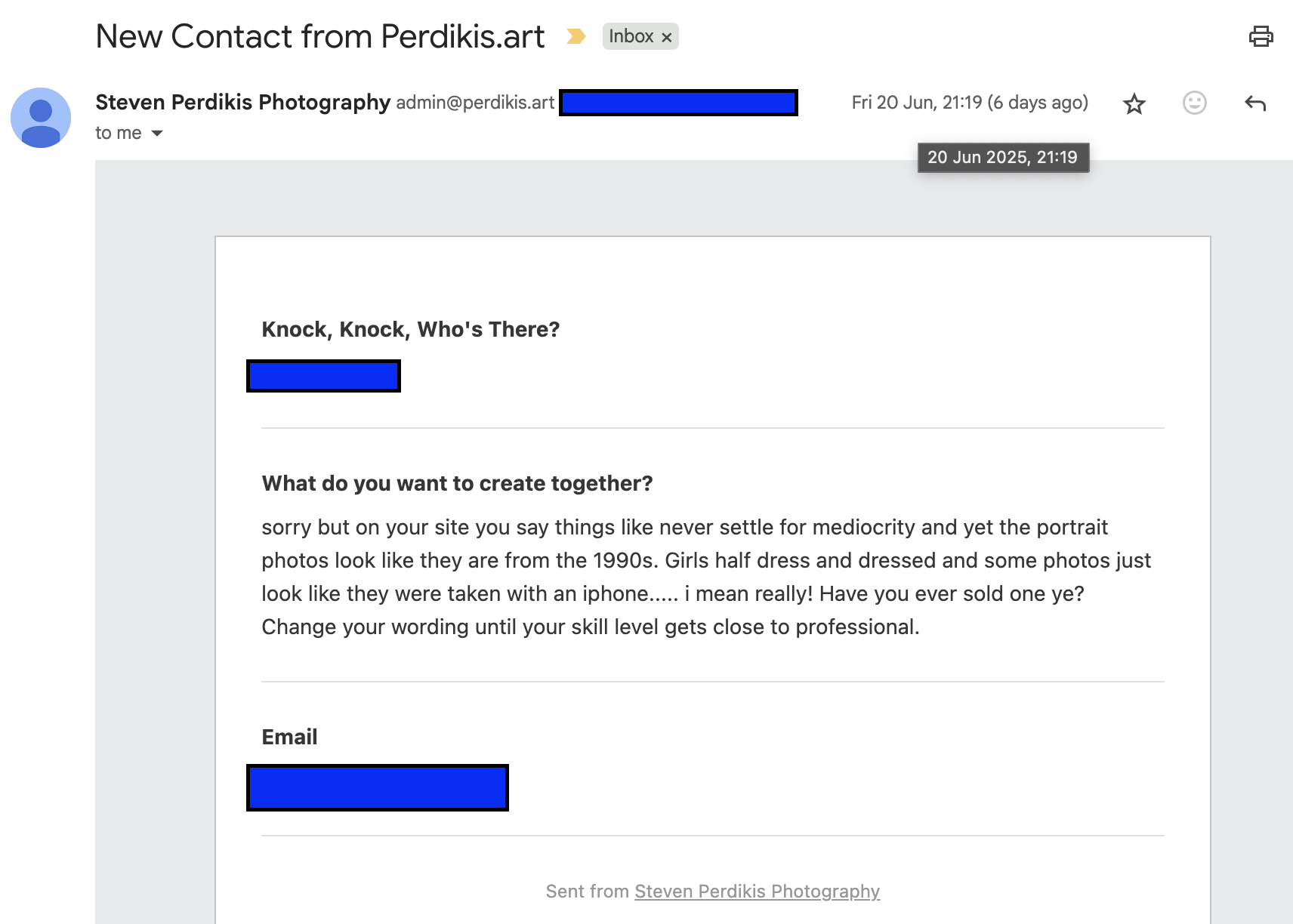The image size is (1293, 924).
Task: Click inside the message body paragraph text
Action: click(706, 577)
